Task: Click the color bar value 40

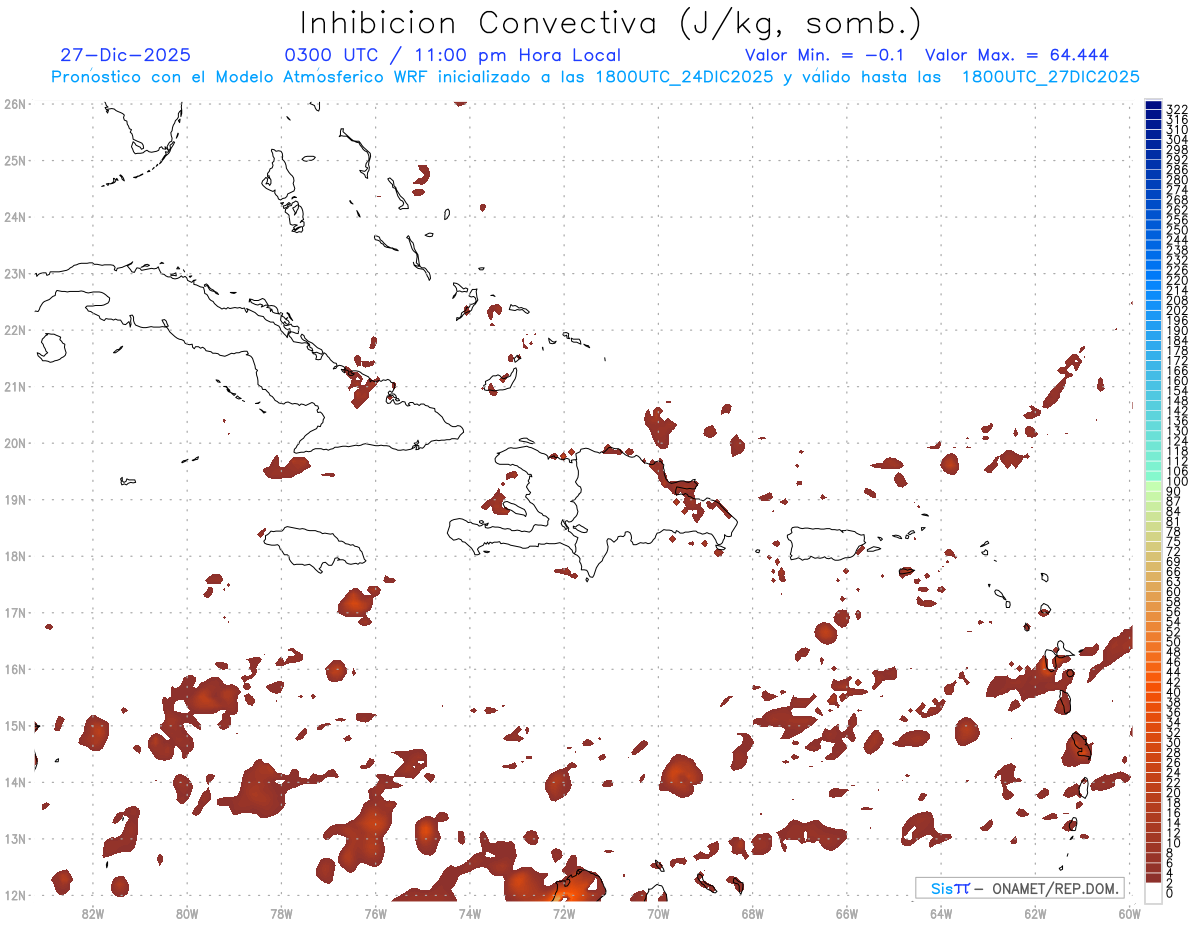Action: pyautogui.click(x=1174, y=692)
